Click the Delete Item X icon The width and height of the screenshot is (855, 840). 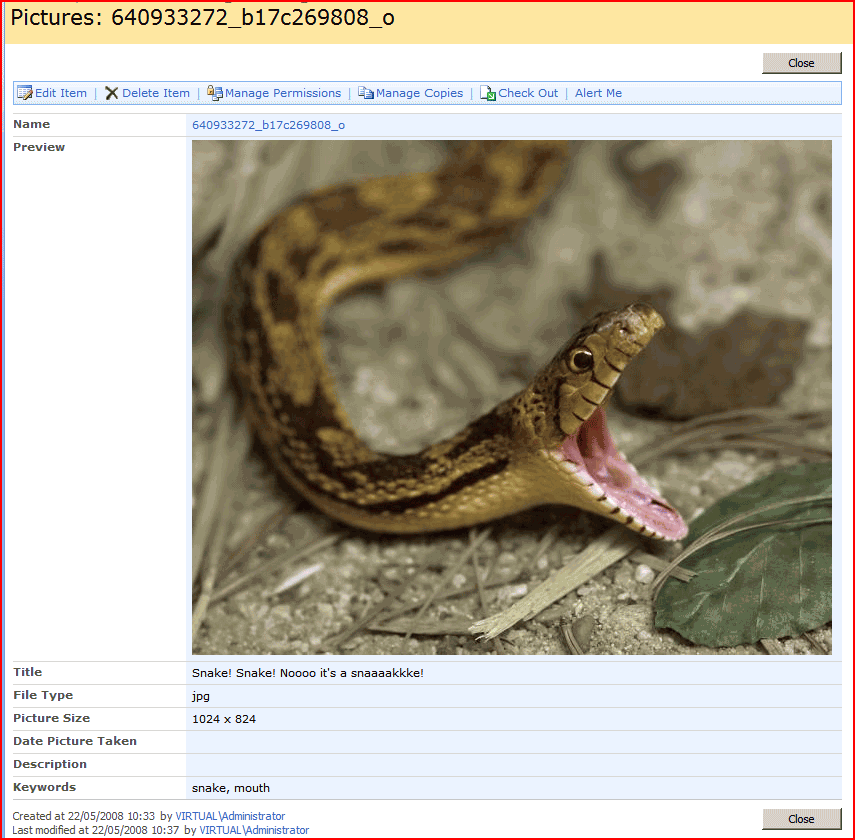[112, 93]
